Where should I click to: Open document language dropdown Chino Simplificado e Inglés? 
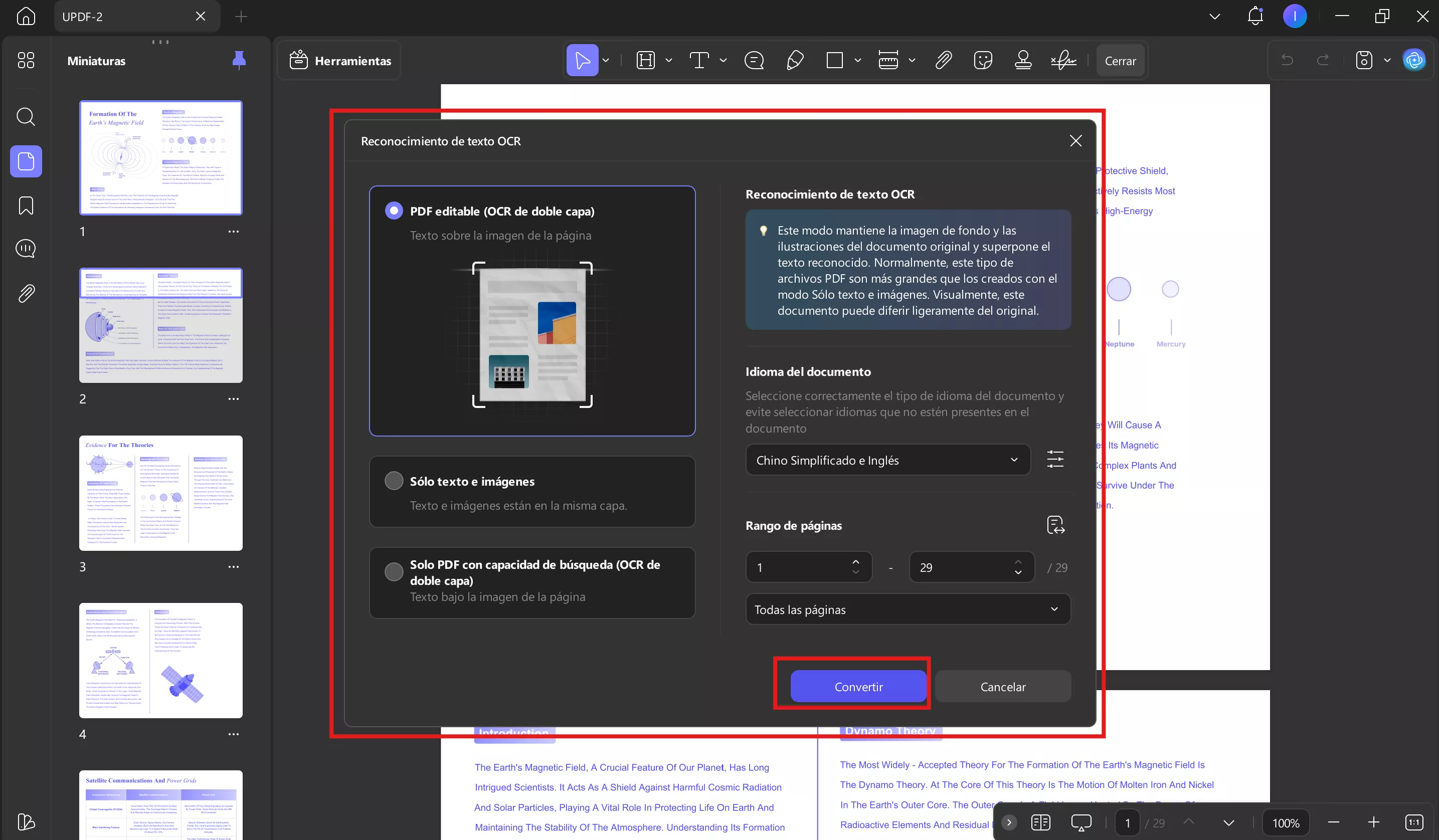[x=888, y=460]
